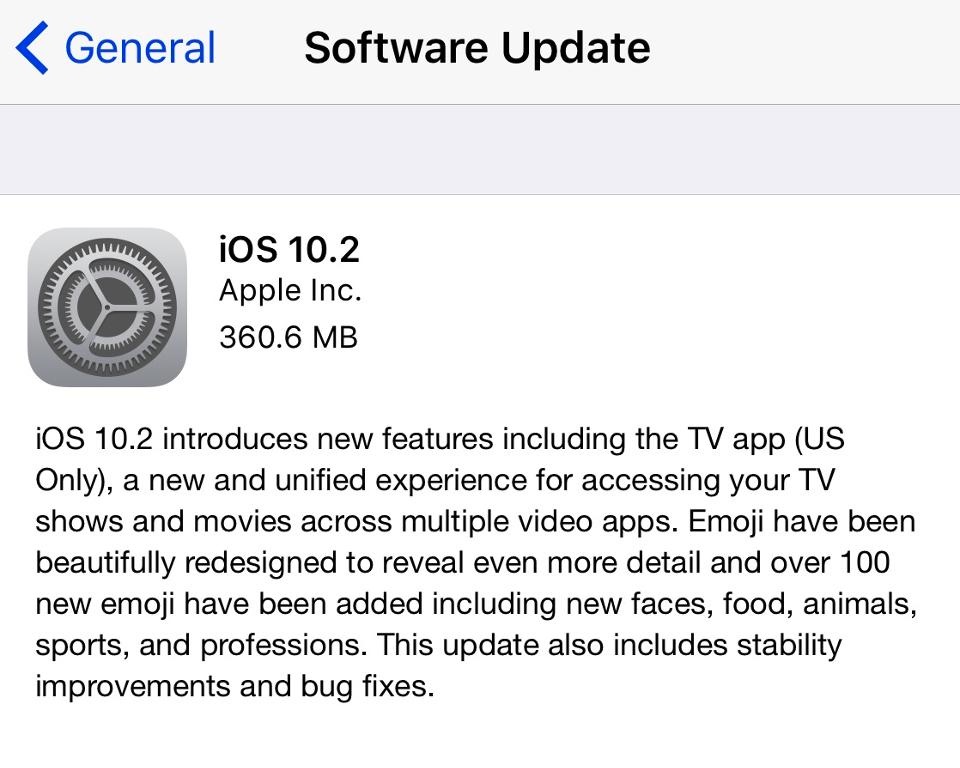Tap the Software Update page title
The image size is (960, 768).
coord(478,48)
